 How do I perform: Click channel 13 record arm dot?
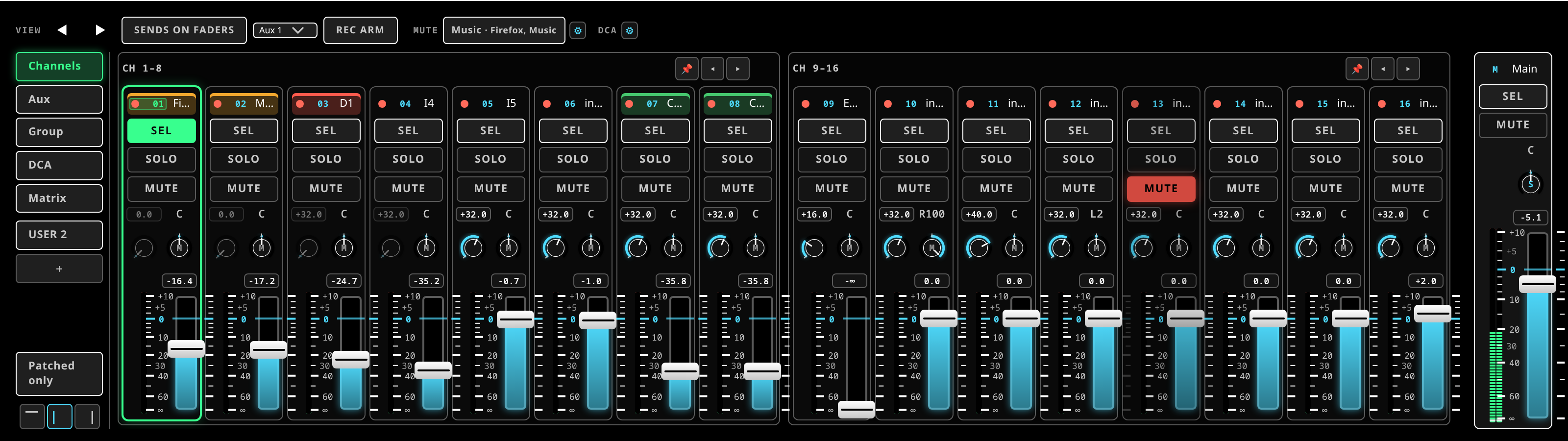pos(1135,104)
